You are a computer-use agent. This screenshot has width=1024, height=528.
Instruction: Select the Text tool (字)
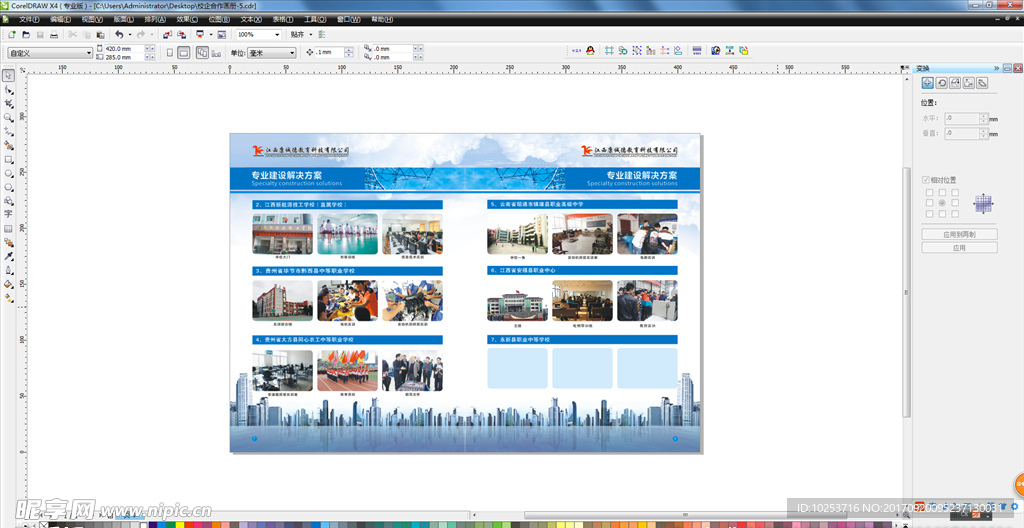pos(8,214)
